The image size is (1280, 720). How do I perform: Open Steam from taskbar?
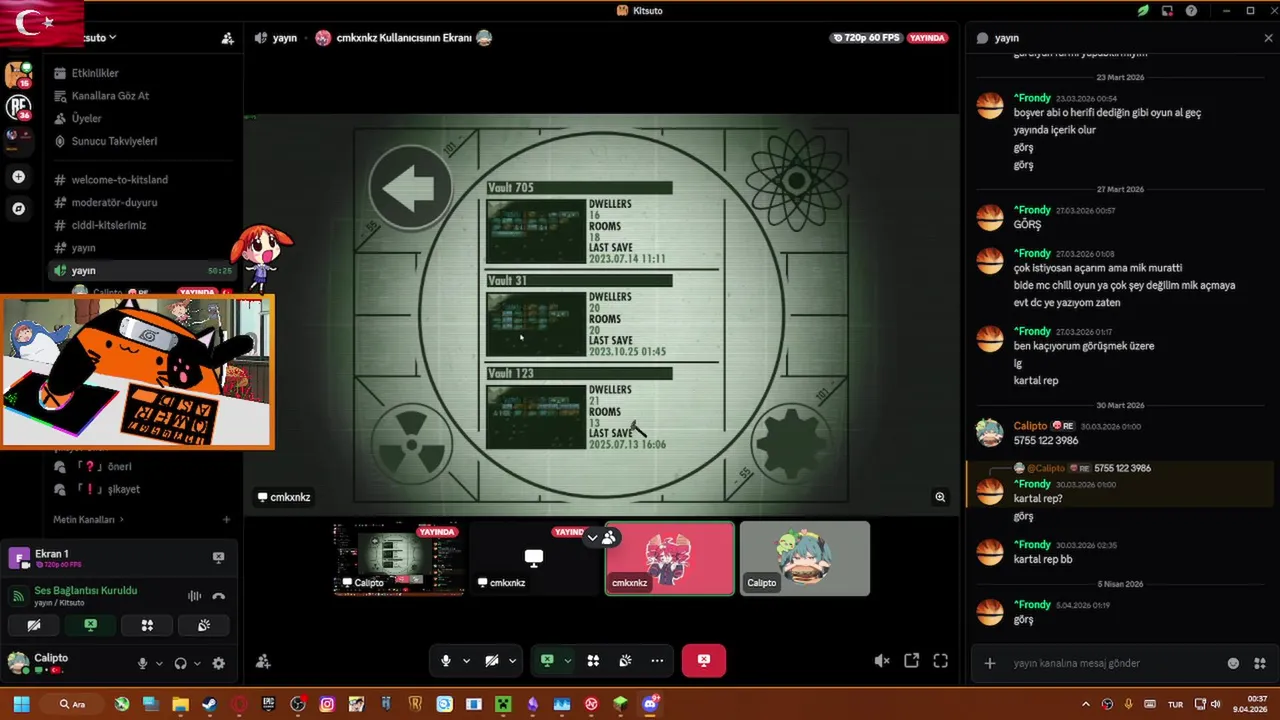coord(209,704)
